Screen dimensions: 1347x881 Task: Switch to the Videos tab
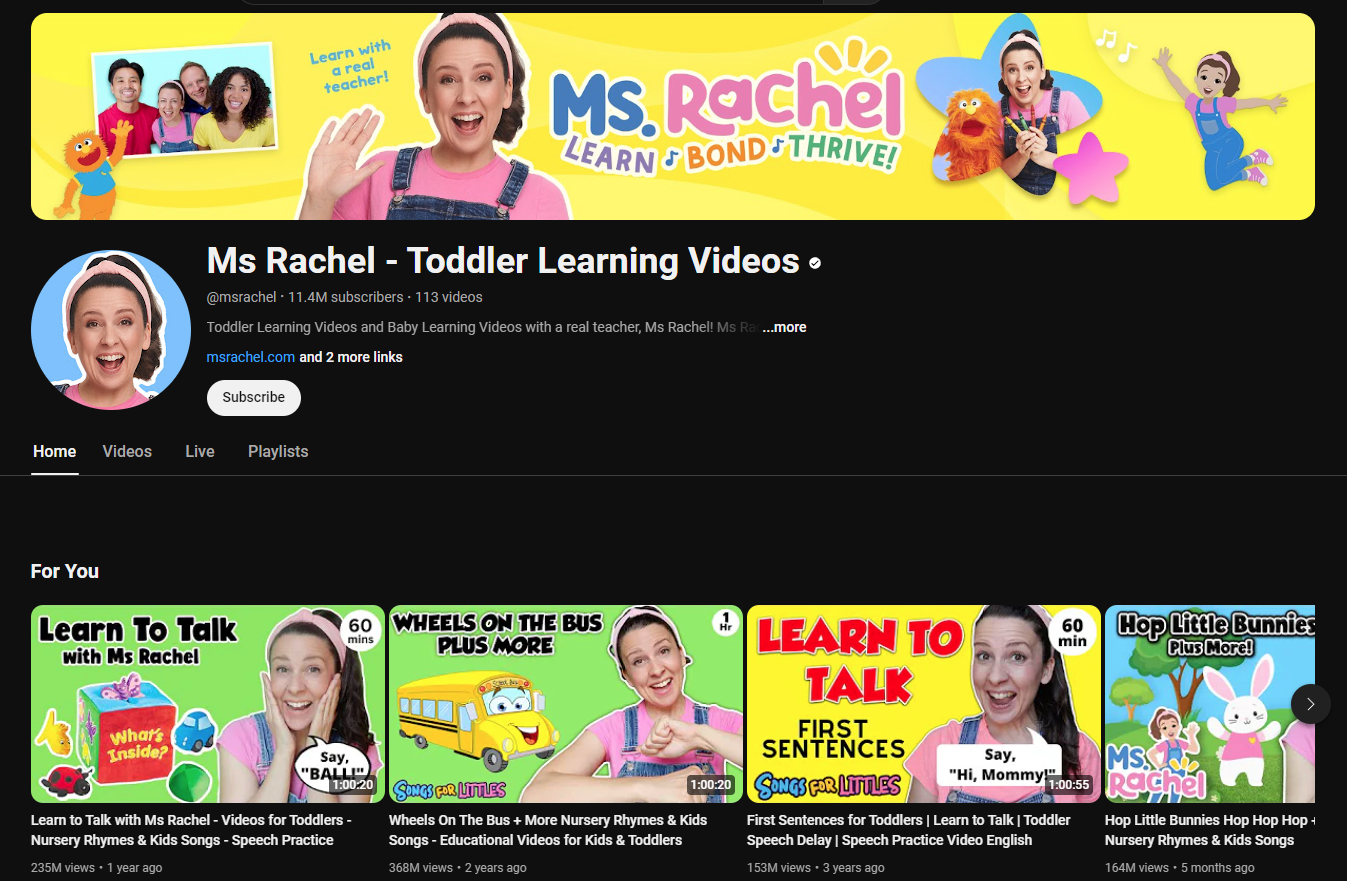(x=127, y=451)
